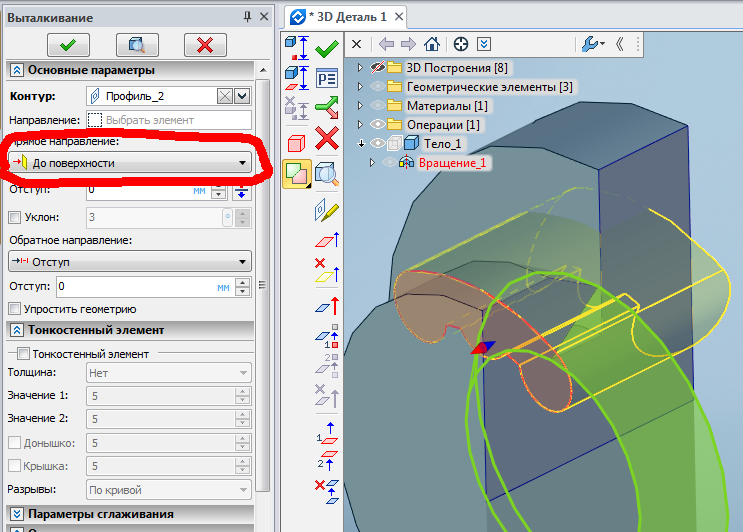The image size is (743, 532).
Task: Toggle visibility eye of '3D Построения [8]'
Action: (378, 68)
